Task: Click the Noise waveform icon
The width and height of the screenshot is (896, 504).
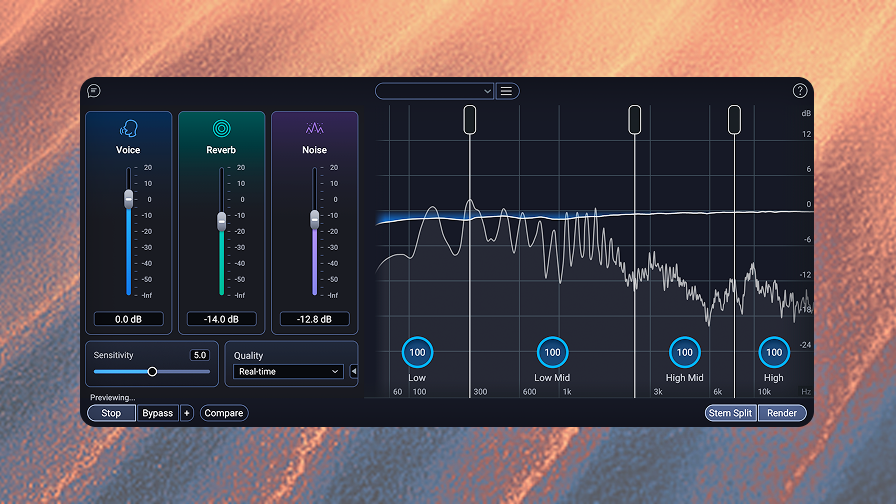Action: click(314, 128)
